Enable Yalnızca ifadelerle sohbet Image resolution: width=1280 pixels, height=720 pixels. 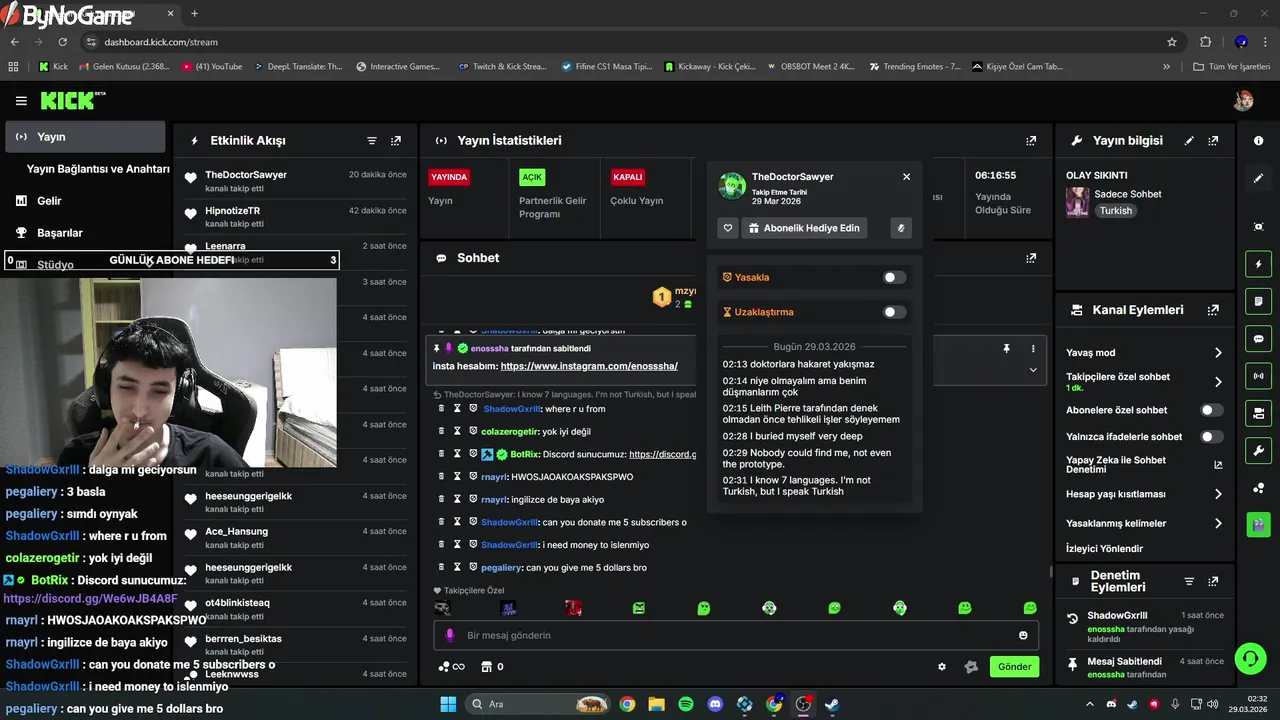click(1211, 437)
